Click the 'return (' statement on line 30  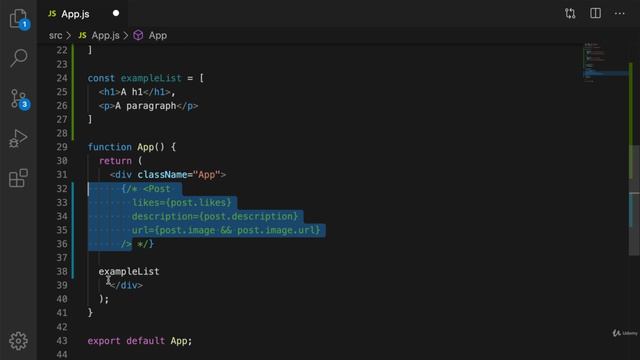pos(120,161)
